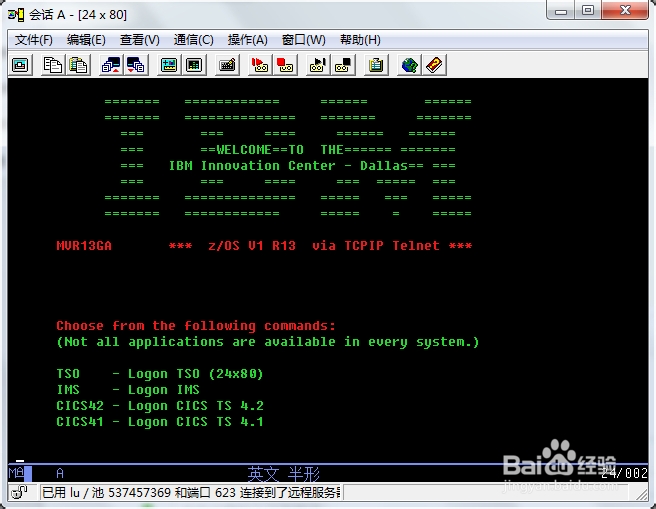This screenshot has width=656, height=509.
Task: Open the Keyboard Remap toolbar icon
Action: [227, 65]
